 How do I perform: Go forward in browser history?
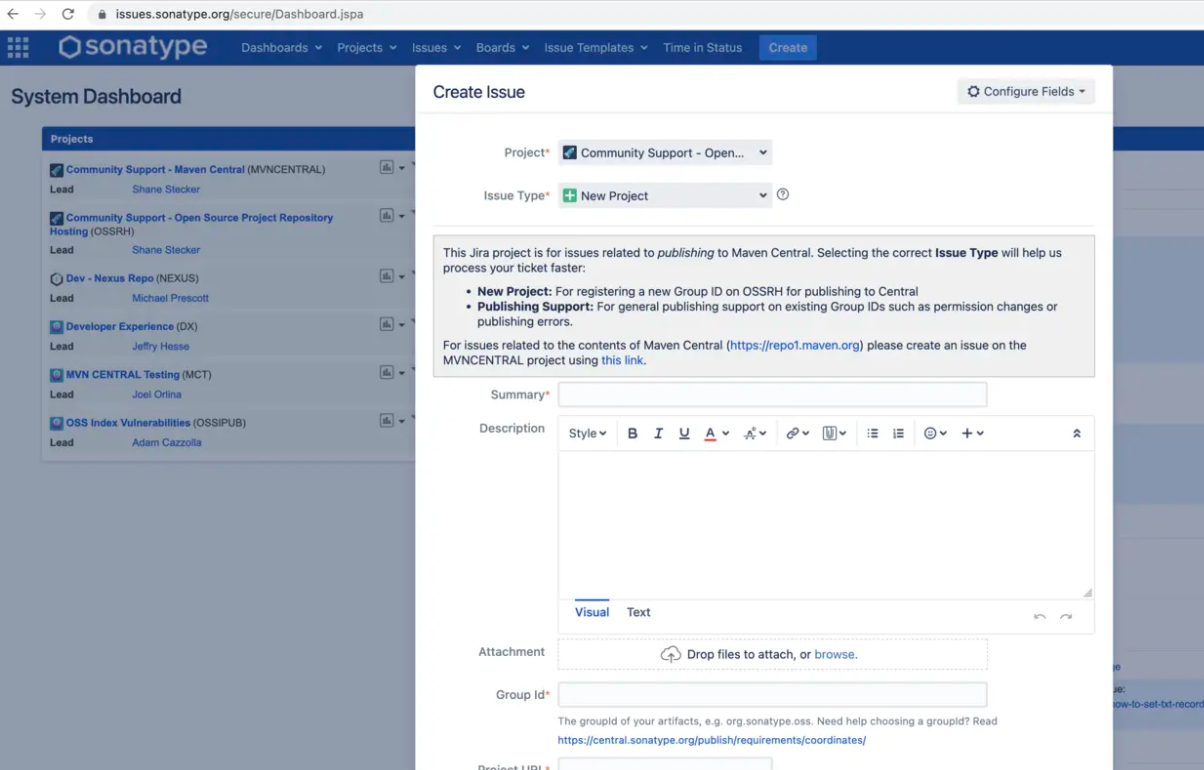click(40, 14)
